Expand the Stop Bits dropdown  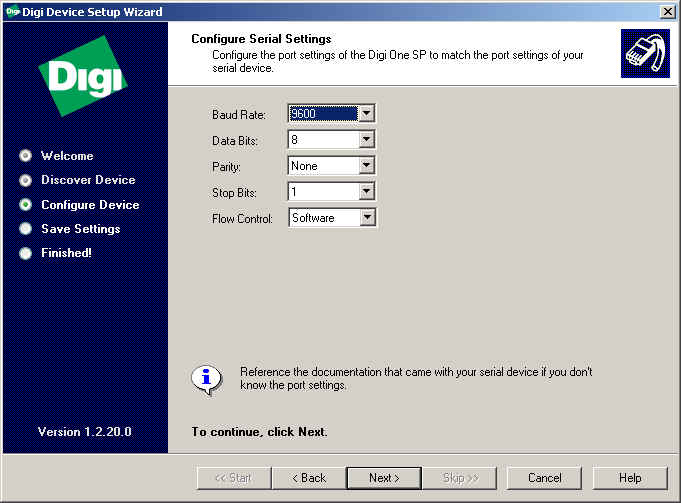[x=366, y=191]
